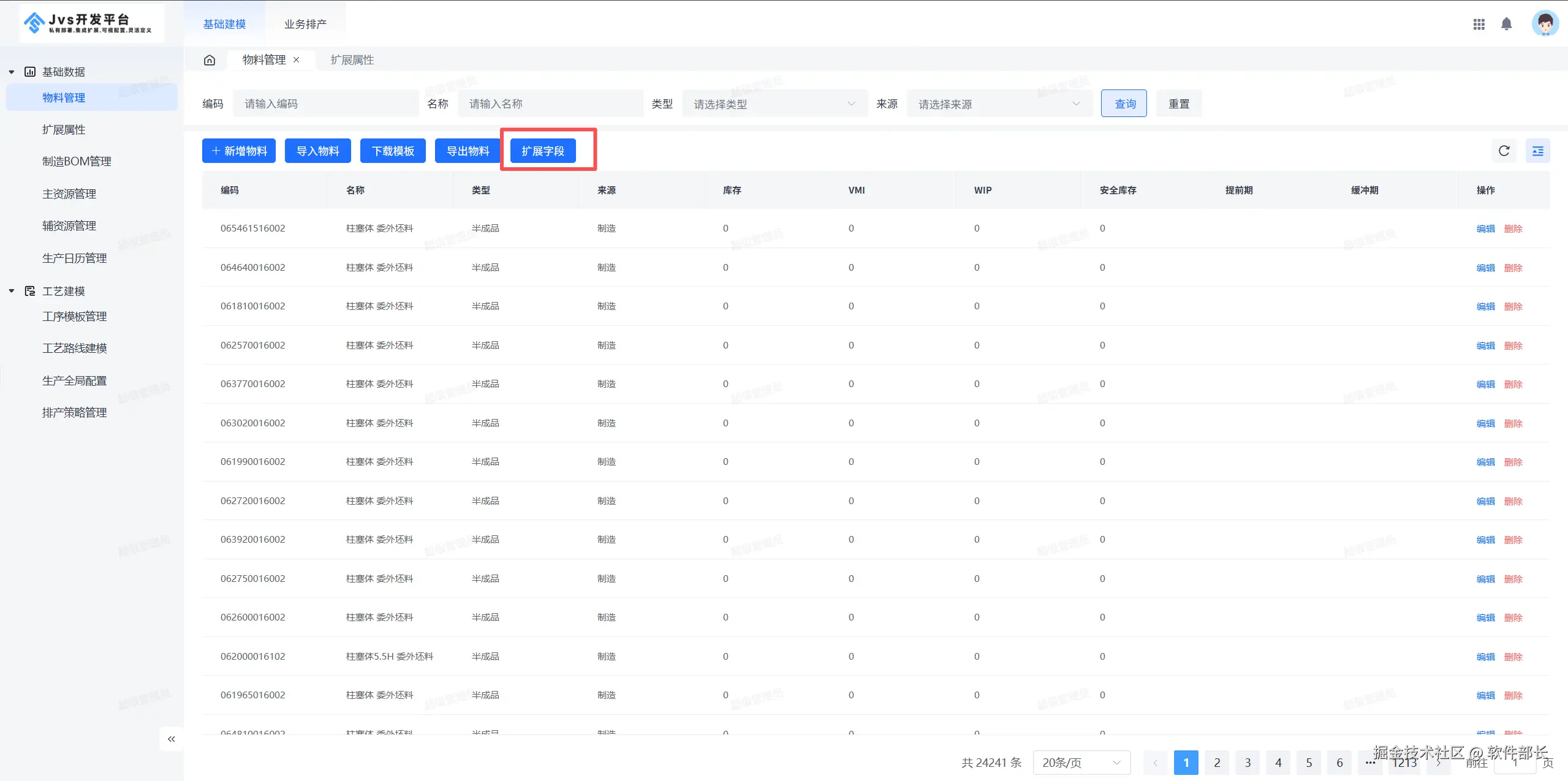Click the Jvs开发平台 logo
Image resolution: width=1568 pixels, height=781 pixels.
[92, 23]
